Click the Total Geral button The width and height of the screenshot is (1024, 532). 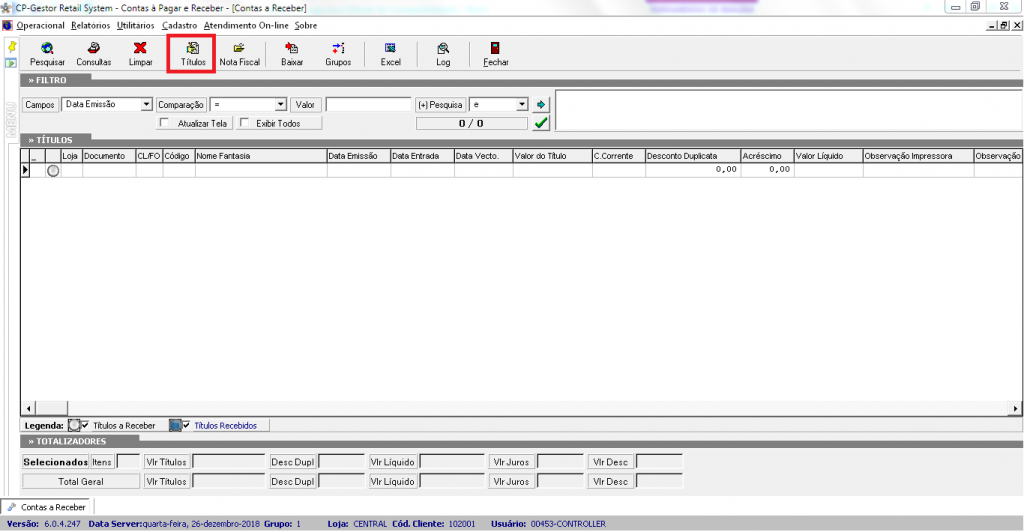point(81,482)
